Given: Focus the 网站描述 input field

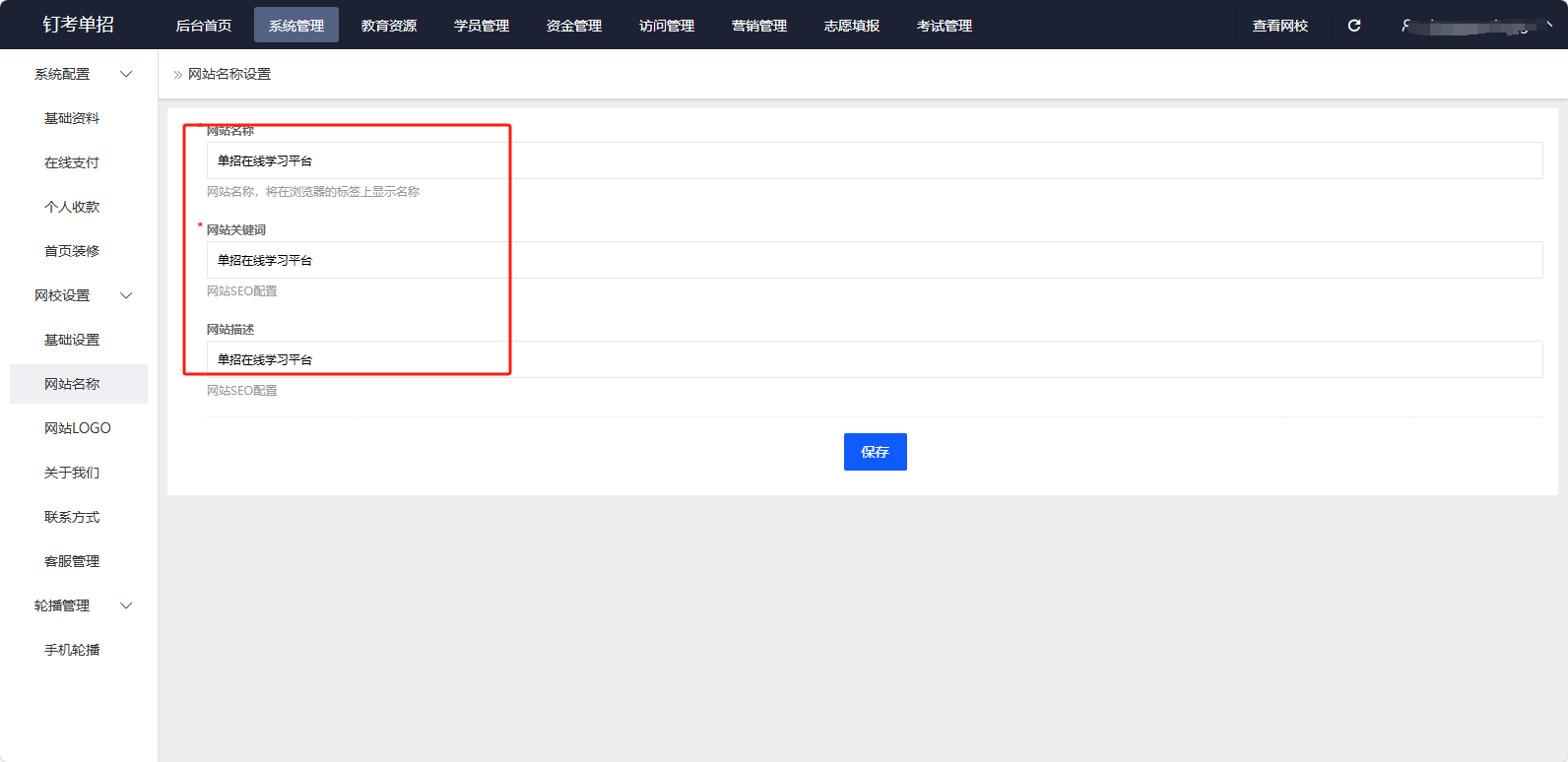Looking at the screenshot, I should click(875, 359).
